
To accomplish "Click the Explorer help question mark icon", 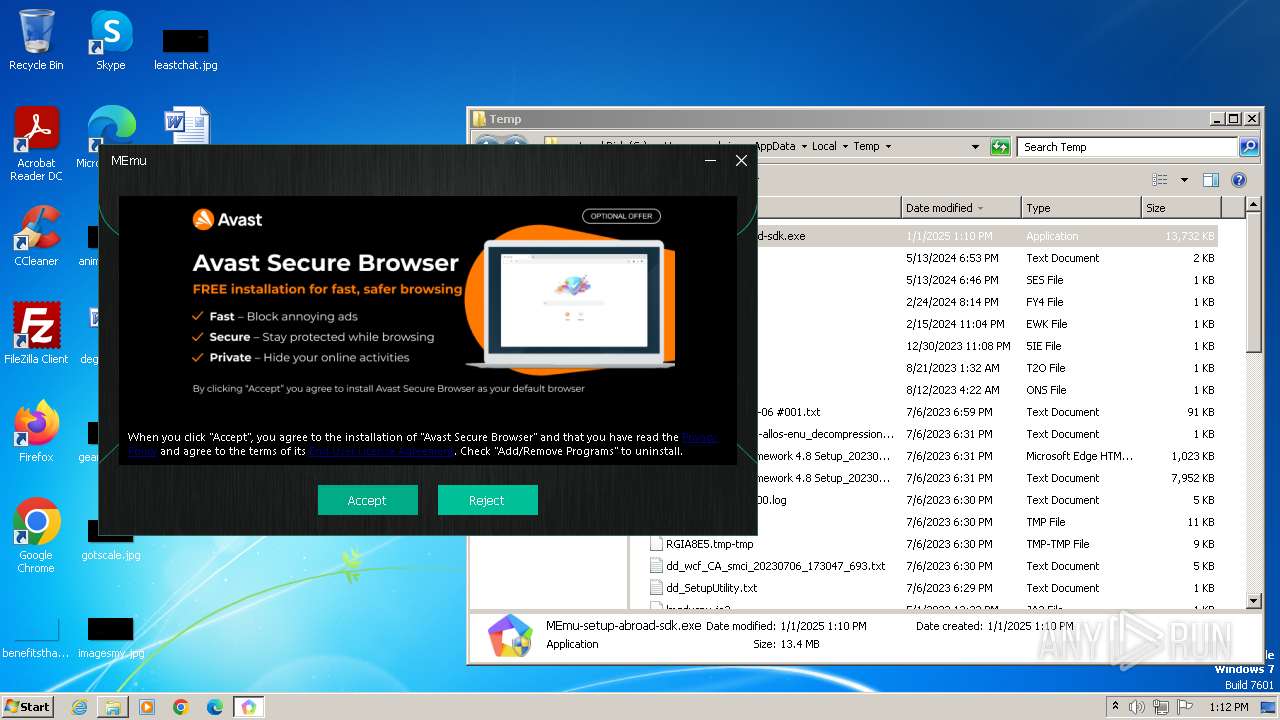I will tap(1239, 180).
